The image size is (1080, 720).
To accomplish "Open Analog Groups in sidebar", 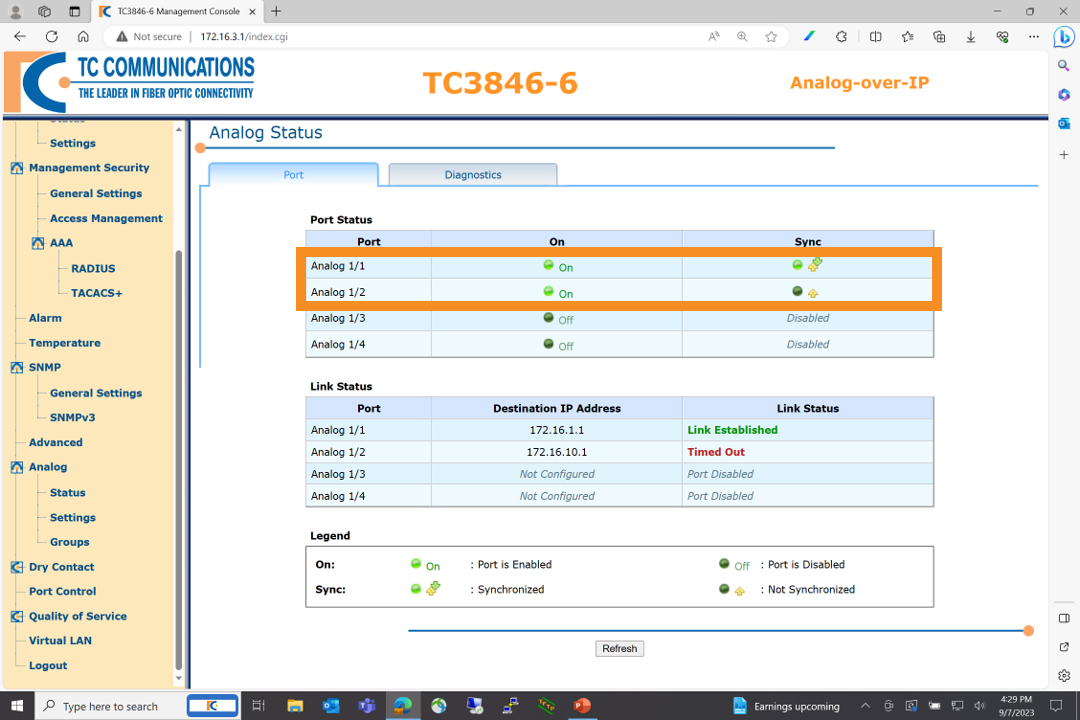I will pos(70,542).
